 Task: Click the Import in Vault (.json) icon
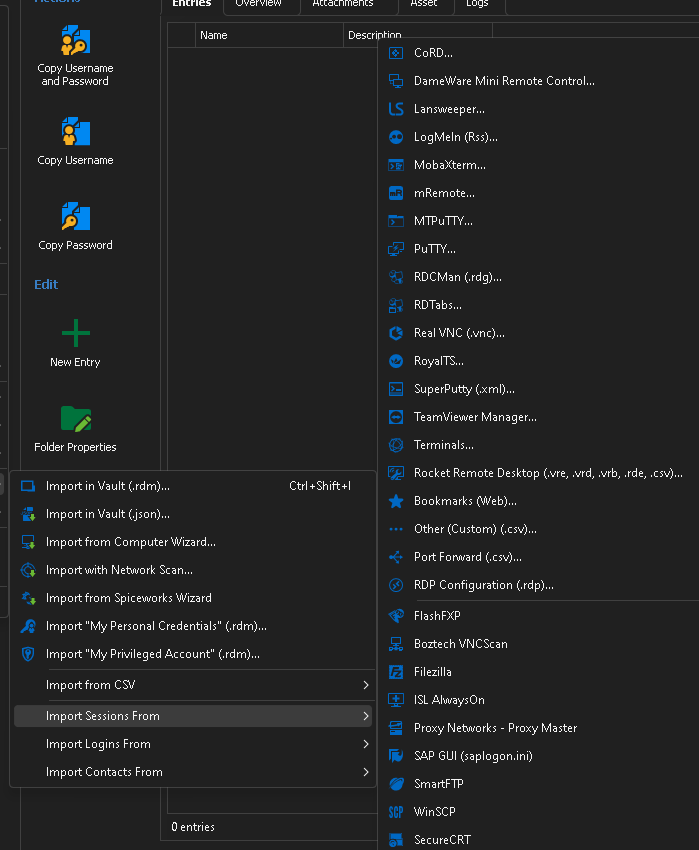(28, 514)
